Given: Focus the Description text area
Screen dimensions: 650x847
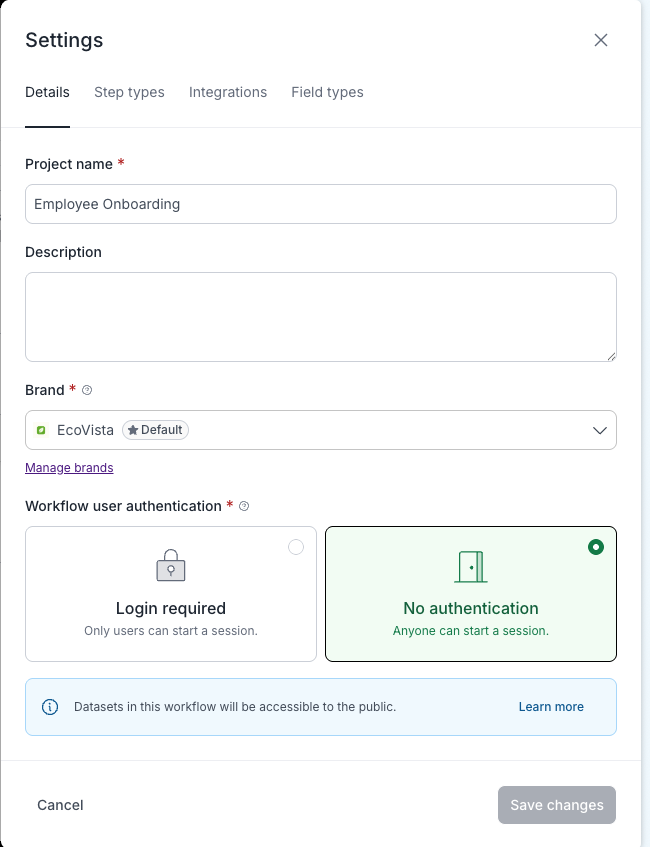Looking at the screenshot, I should (x=320, y=316).
